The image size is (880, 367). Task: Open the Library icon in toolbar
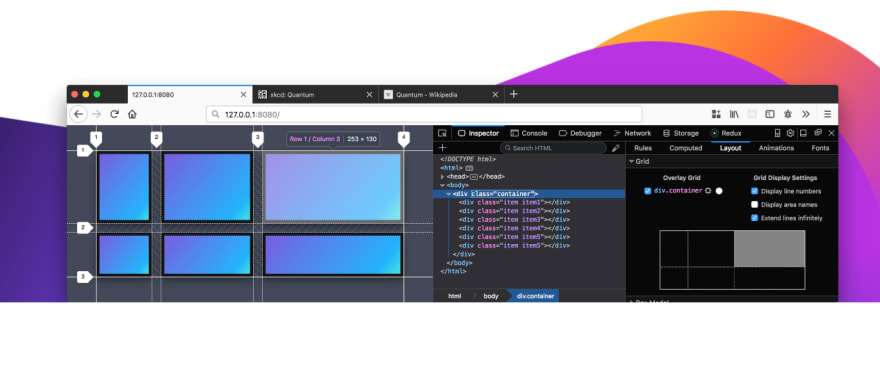[734, 114]
